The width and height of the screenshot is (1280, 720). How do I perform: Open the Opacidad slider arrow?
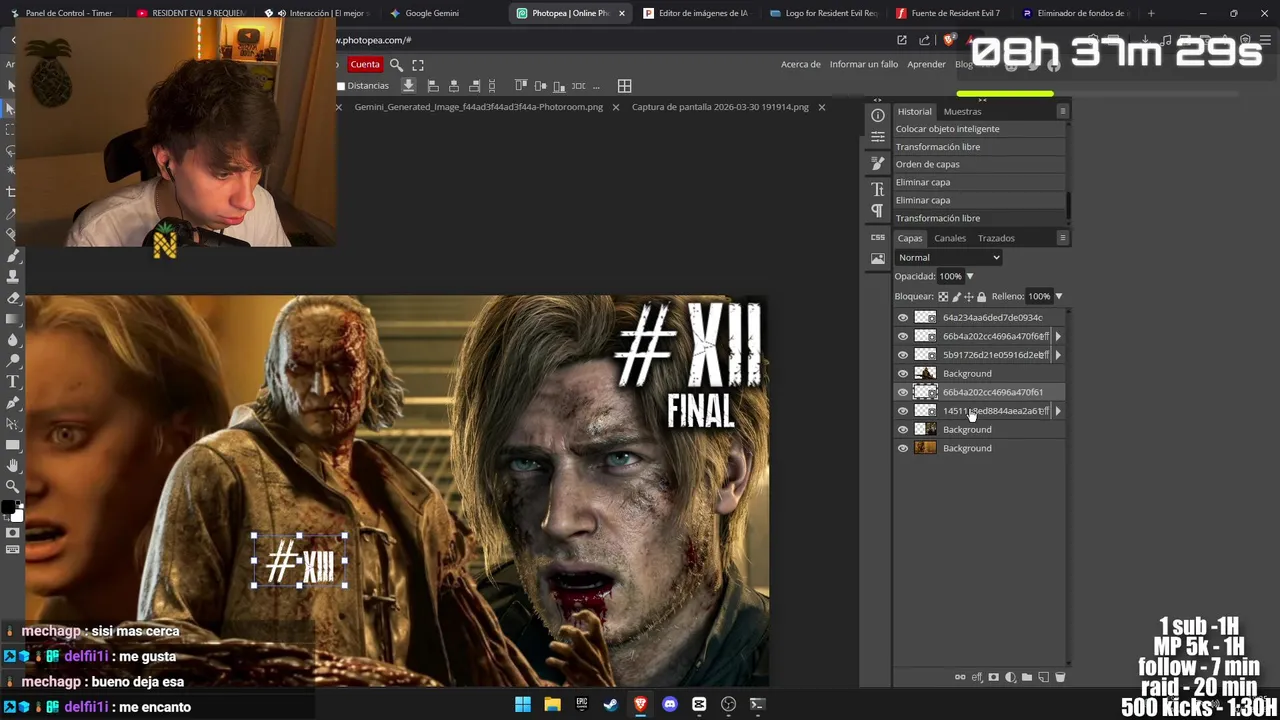tap(970, 276)
